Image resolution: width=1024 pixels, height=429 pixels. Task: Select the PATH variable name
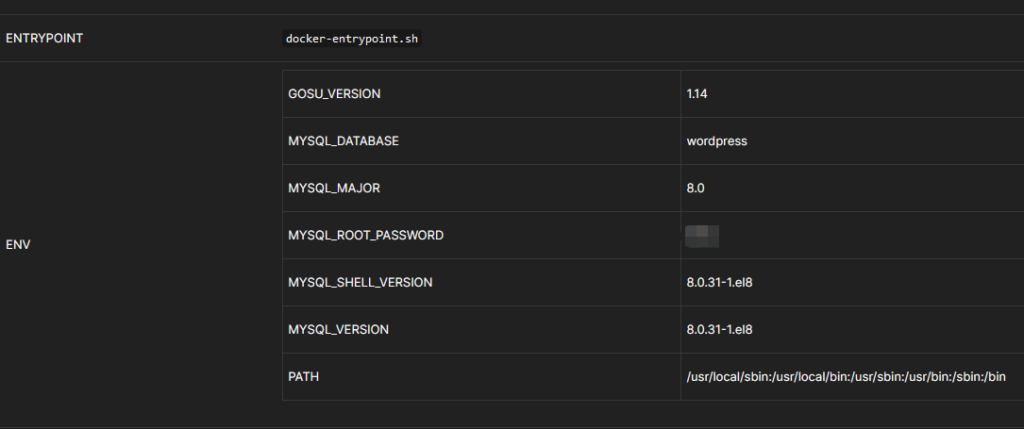point(304,376)
